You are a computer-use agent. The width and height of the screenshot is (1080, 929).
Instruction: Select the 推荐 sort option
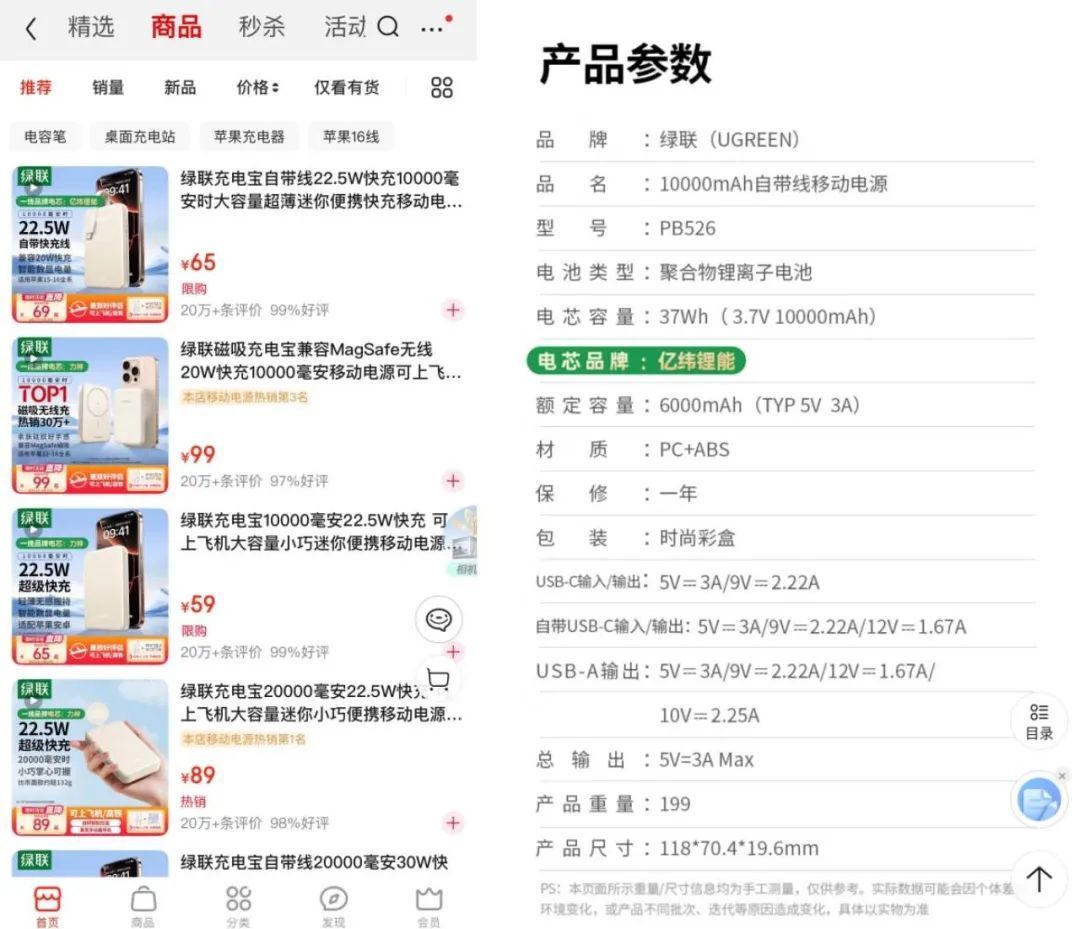[36, 88]
